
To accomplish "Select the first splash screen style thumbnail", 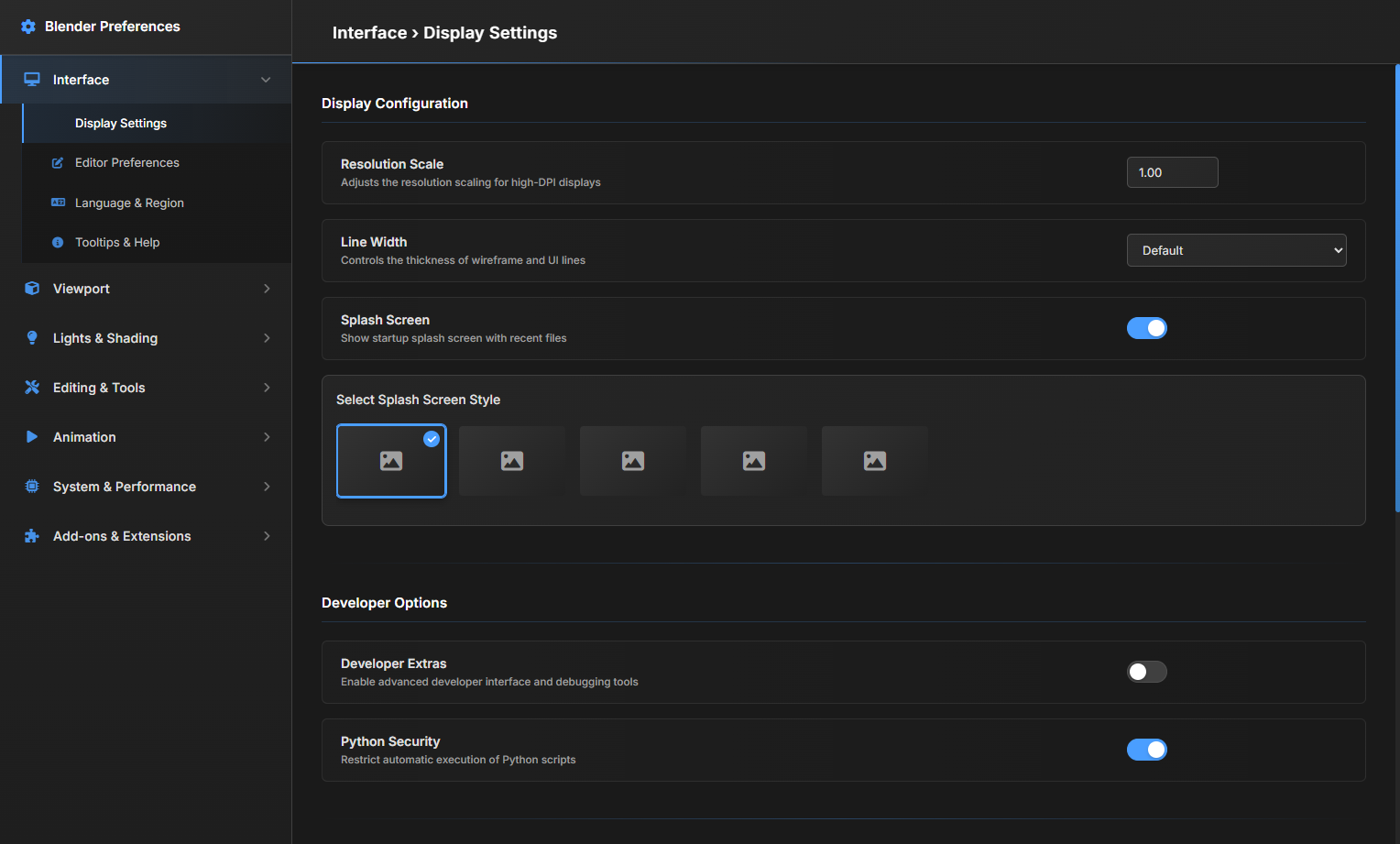I will [391, 461].
